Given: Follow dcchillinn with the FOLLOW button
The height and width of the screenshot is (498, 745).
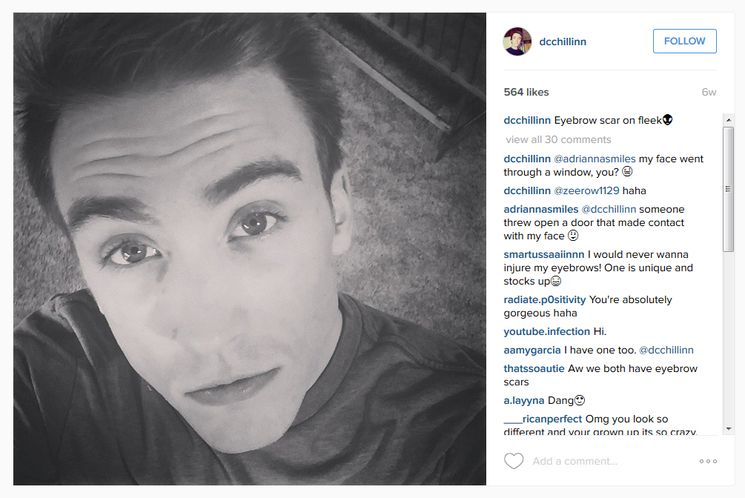Looking at the screenshot, I should pos(685,41).
